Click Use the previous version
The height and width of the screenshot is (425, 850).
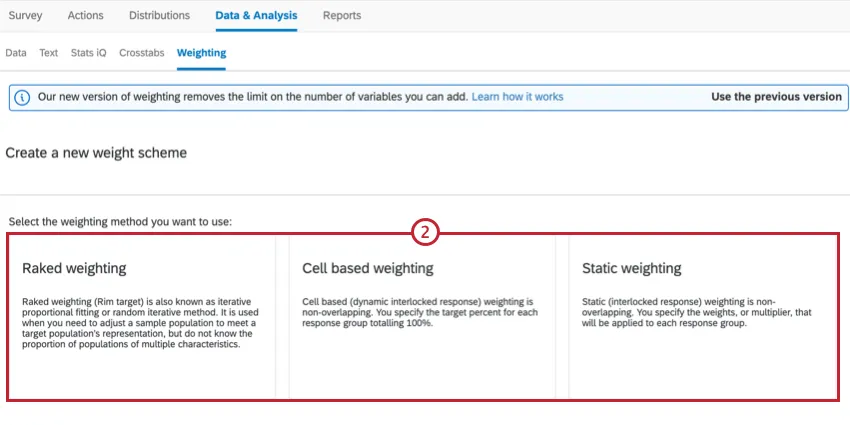click(x=776, y=97)
